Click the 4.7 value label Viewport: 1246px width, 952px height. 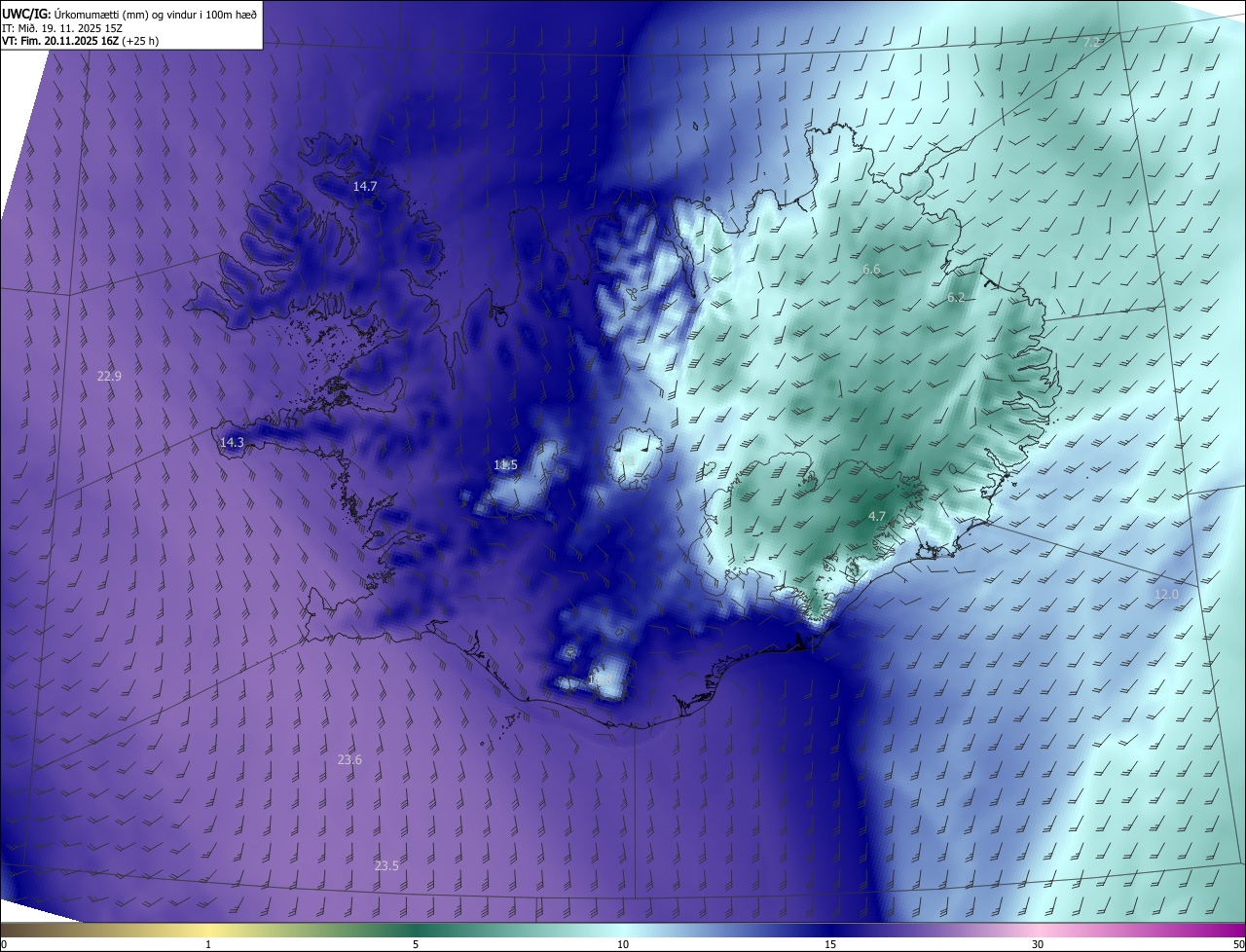pyautogui.click(x=877, y=516)
